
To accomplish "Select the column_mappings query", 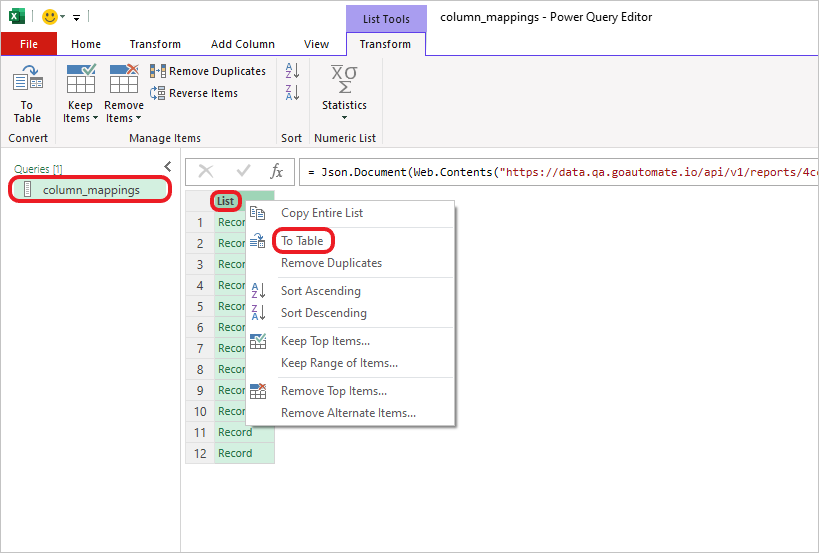I will pos(90,190).
